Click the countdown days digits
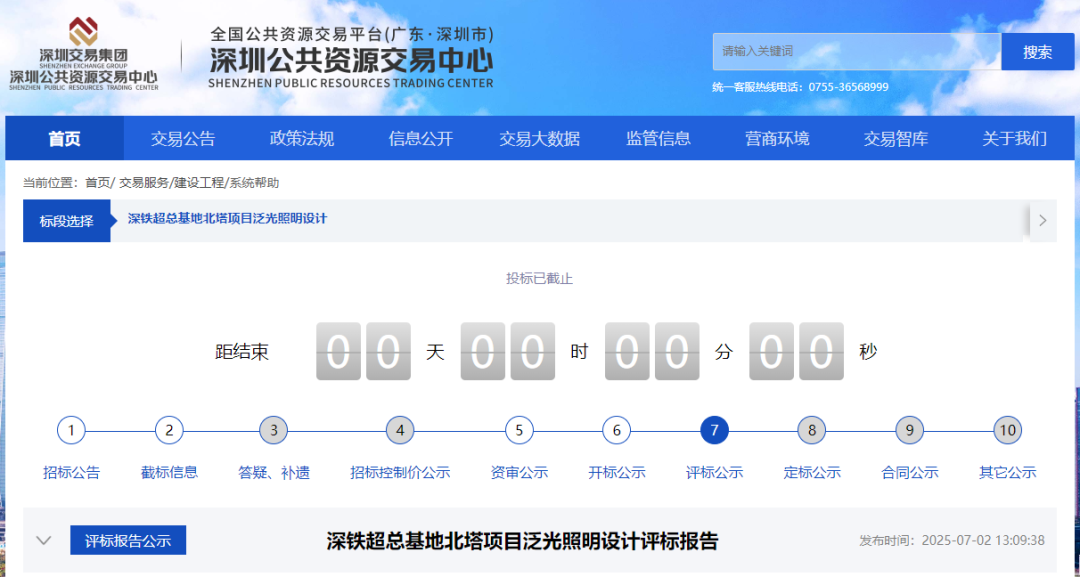 [364, 351]
